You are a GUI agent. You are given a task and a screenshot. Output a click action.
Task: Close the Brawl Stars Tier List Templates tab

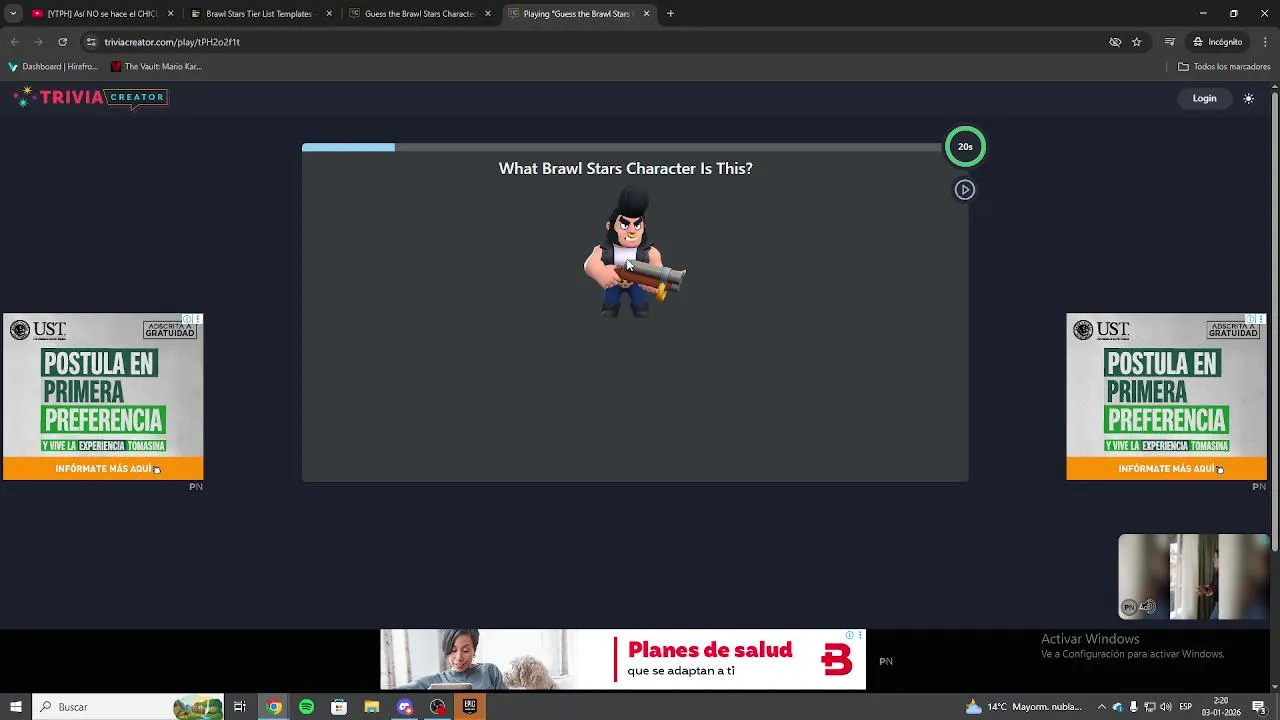(x=329, y=14)
